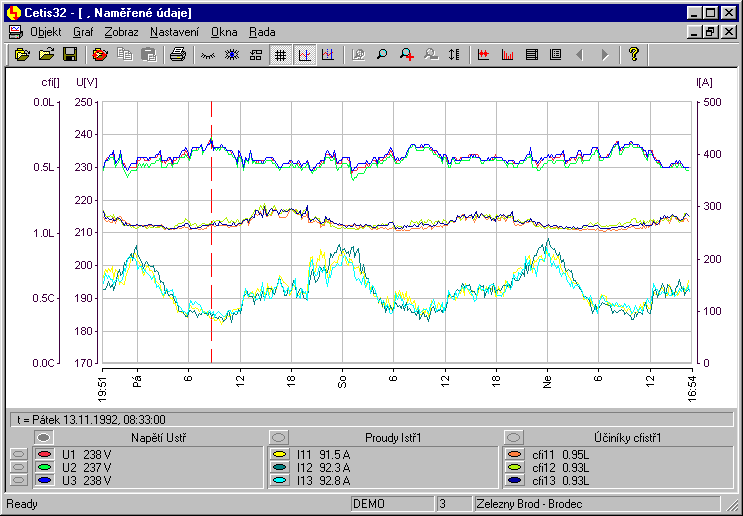The height and width of the screenshot is (516, 743).
Task: Click the document icon left of Objekt menu
Action: [x=16, y=32]
